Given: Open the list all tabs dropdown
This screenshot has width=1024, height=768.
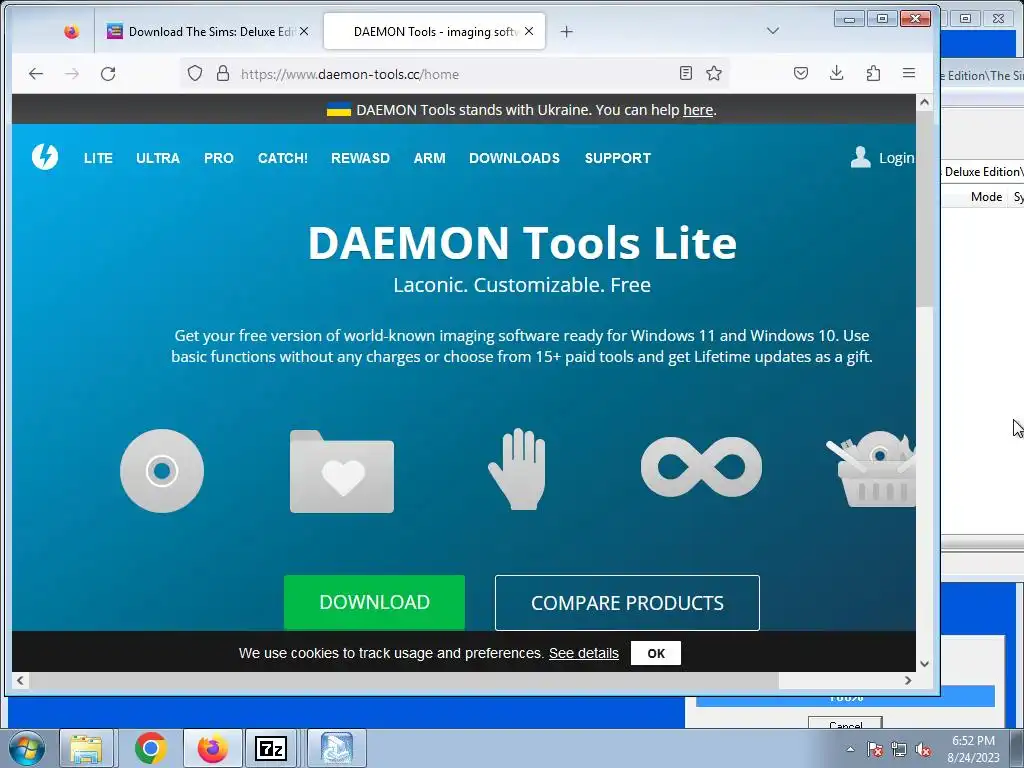Looking at the screenshot, I should (x=773, y=31).
